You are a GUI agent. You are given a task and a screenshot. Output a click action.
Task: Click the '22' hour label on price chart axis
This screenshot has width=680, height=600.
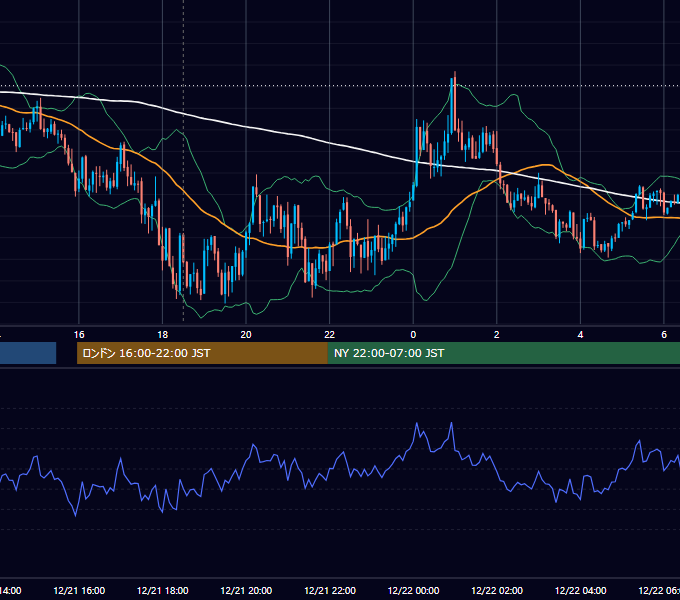click(x=330, y=335)
